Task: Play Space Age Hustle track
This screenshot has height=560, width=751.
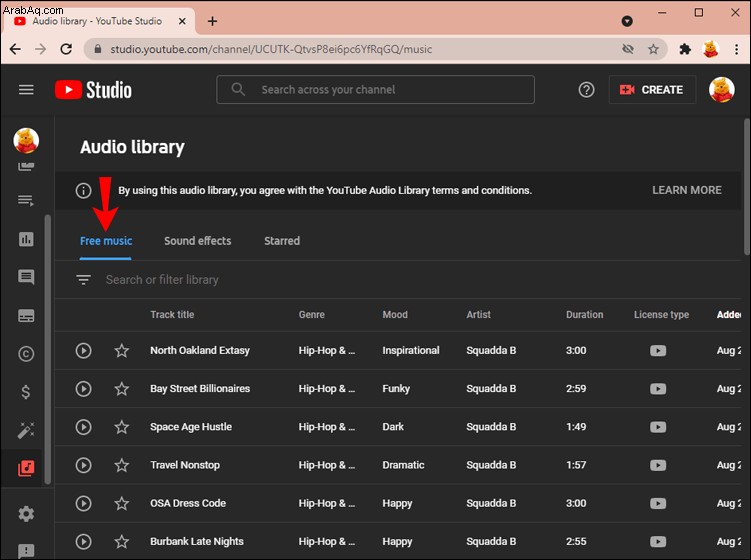Action: 83,427
